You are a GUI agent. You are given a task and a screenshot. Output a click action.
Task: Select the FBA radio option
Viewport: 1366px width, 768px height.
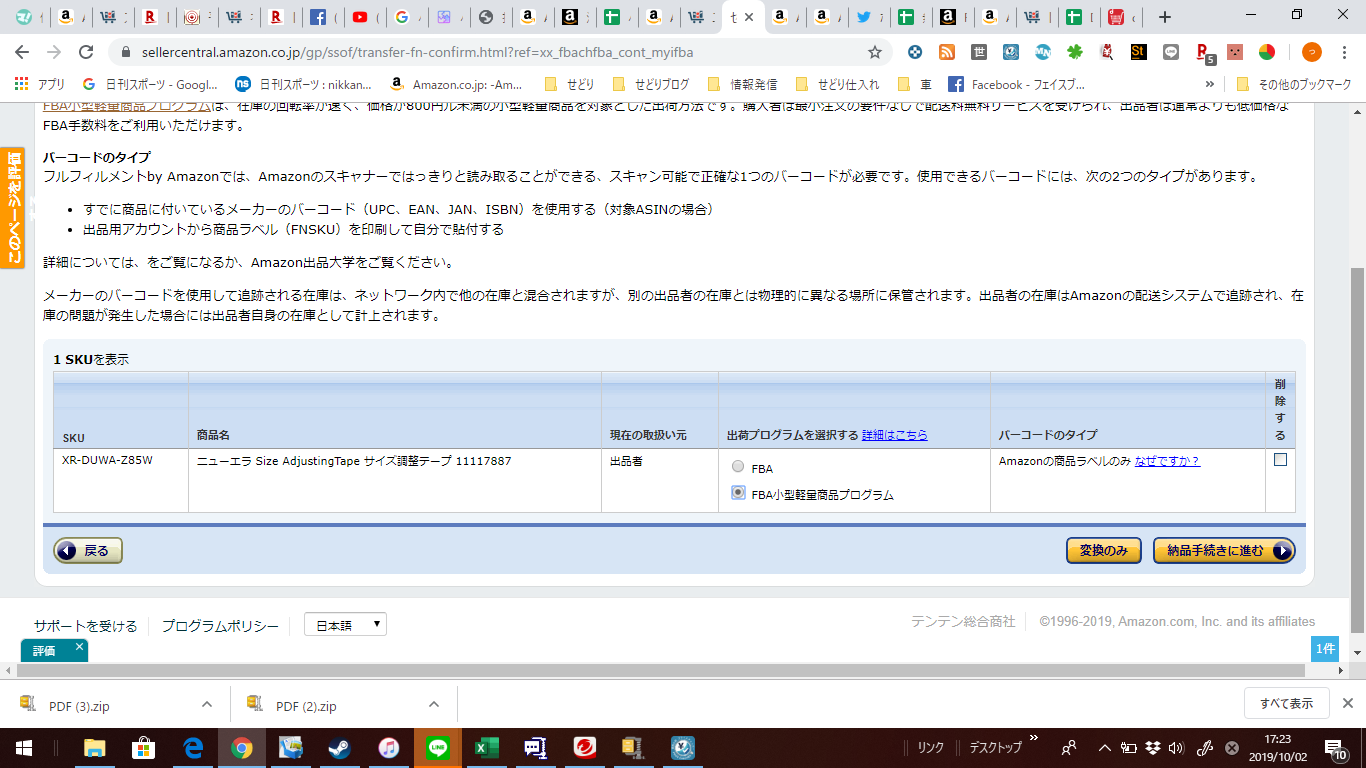tap(738, 467)
